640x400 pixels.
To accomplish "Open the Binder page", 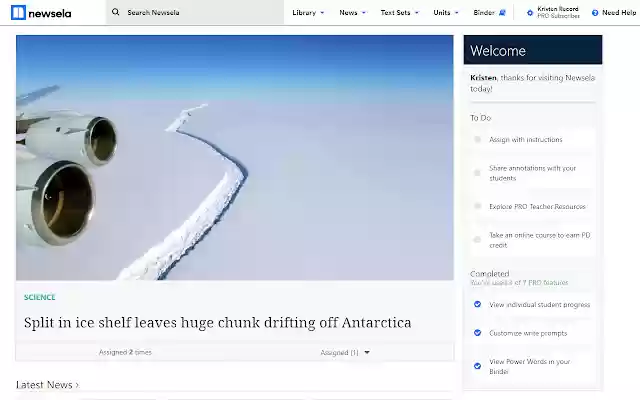I will click(484, 13).
